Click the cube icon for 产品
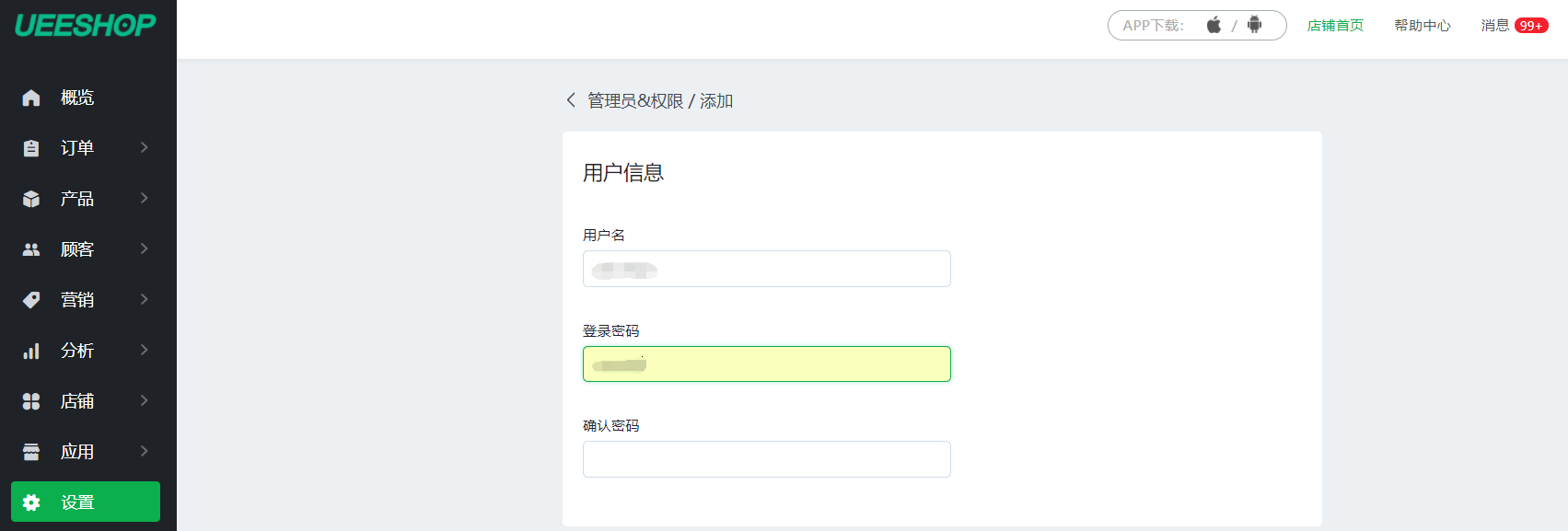Viewport: 1568px width, 531px height. pos(31,199)
